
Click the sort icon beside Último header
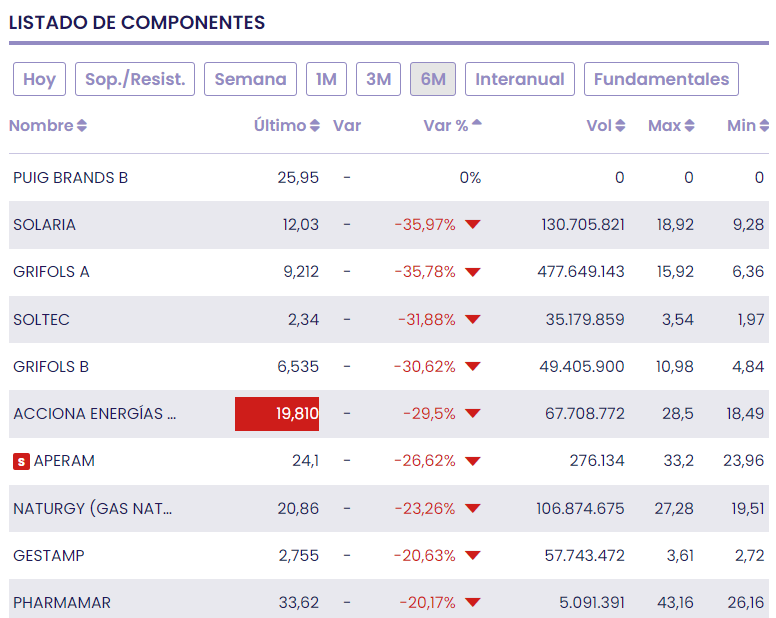pos(315,126)
